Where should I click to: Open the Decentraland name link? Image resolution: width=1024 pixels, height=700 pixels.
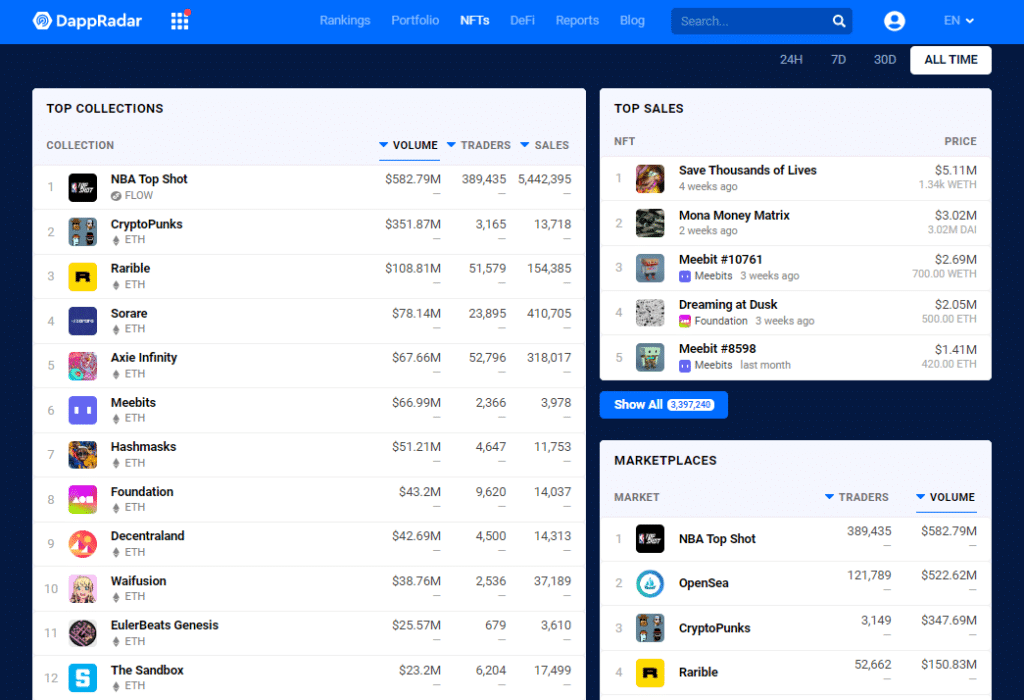[x=148, y=536]
